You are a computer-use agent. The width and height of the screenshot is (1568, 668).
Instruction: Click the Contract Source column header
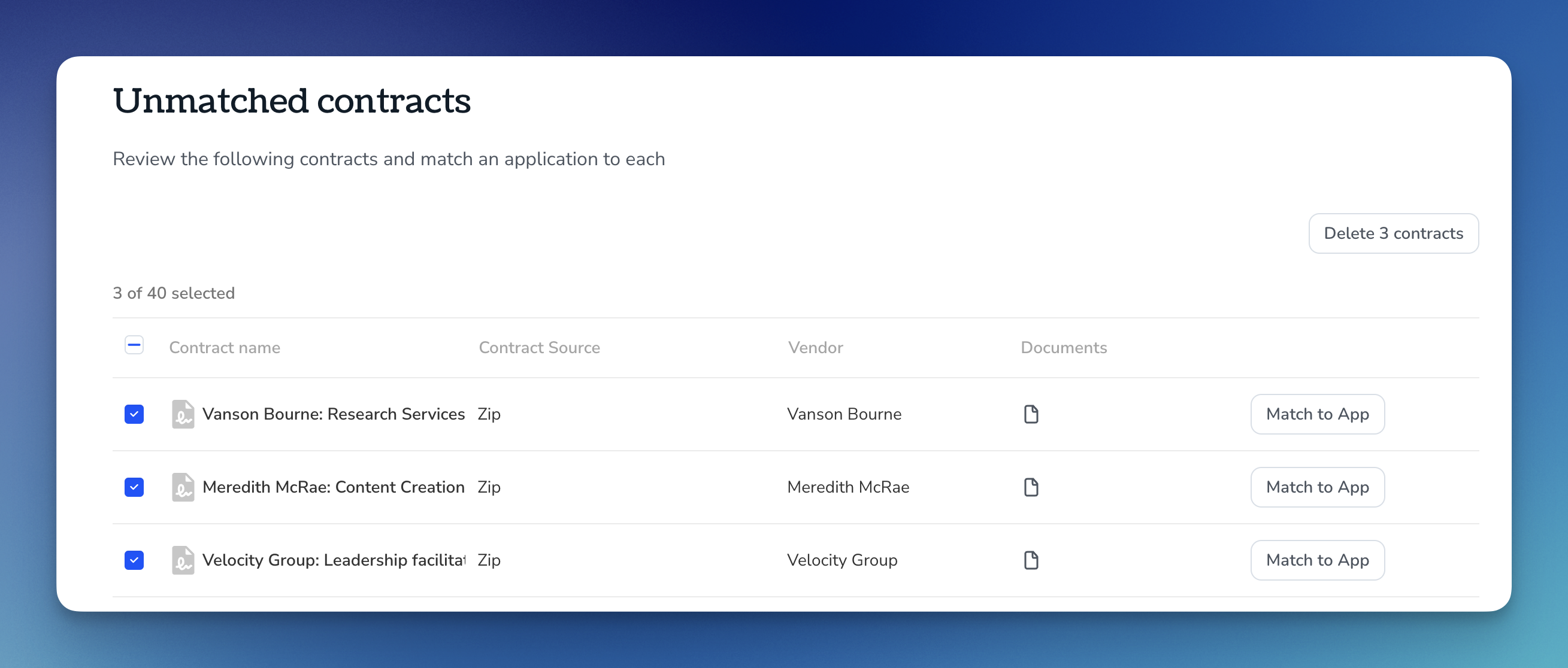[x=539, y=348]
